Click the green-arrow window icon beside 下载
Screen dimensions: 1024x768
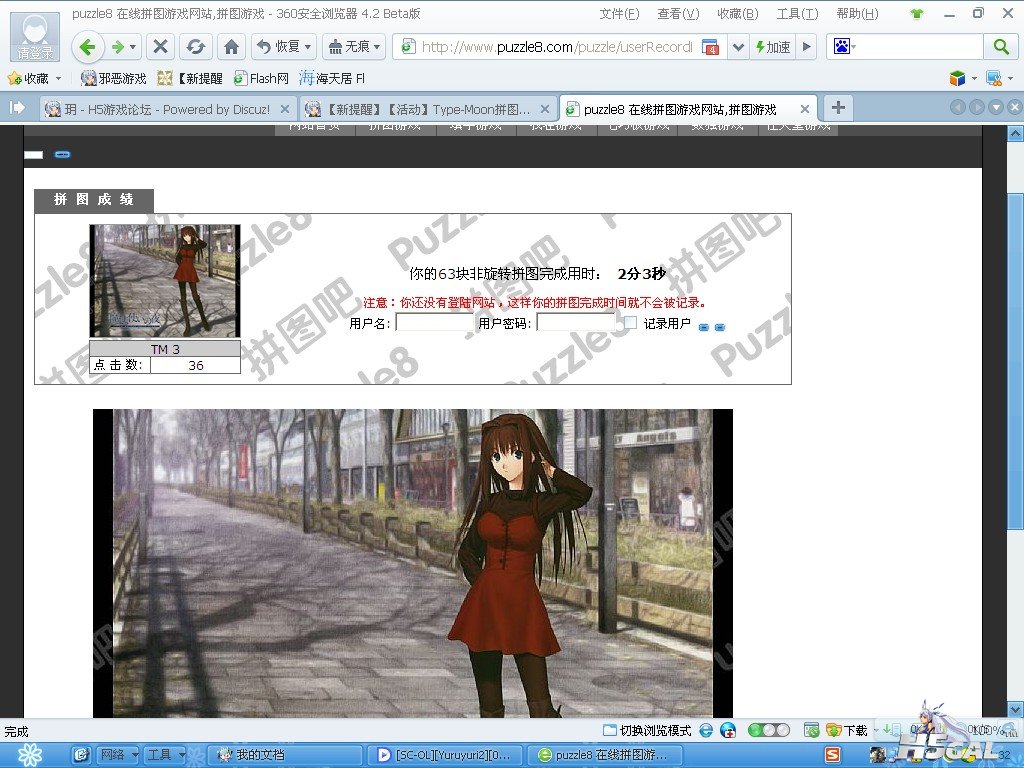pos(811,731)
